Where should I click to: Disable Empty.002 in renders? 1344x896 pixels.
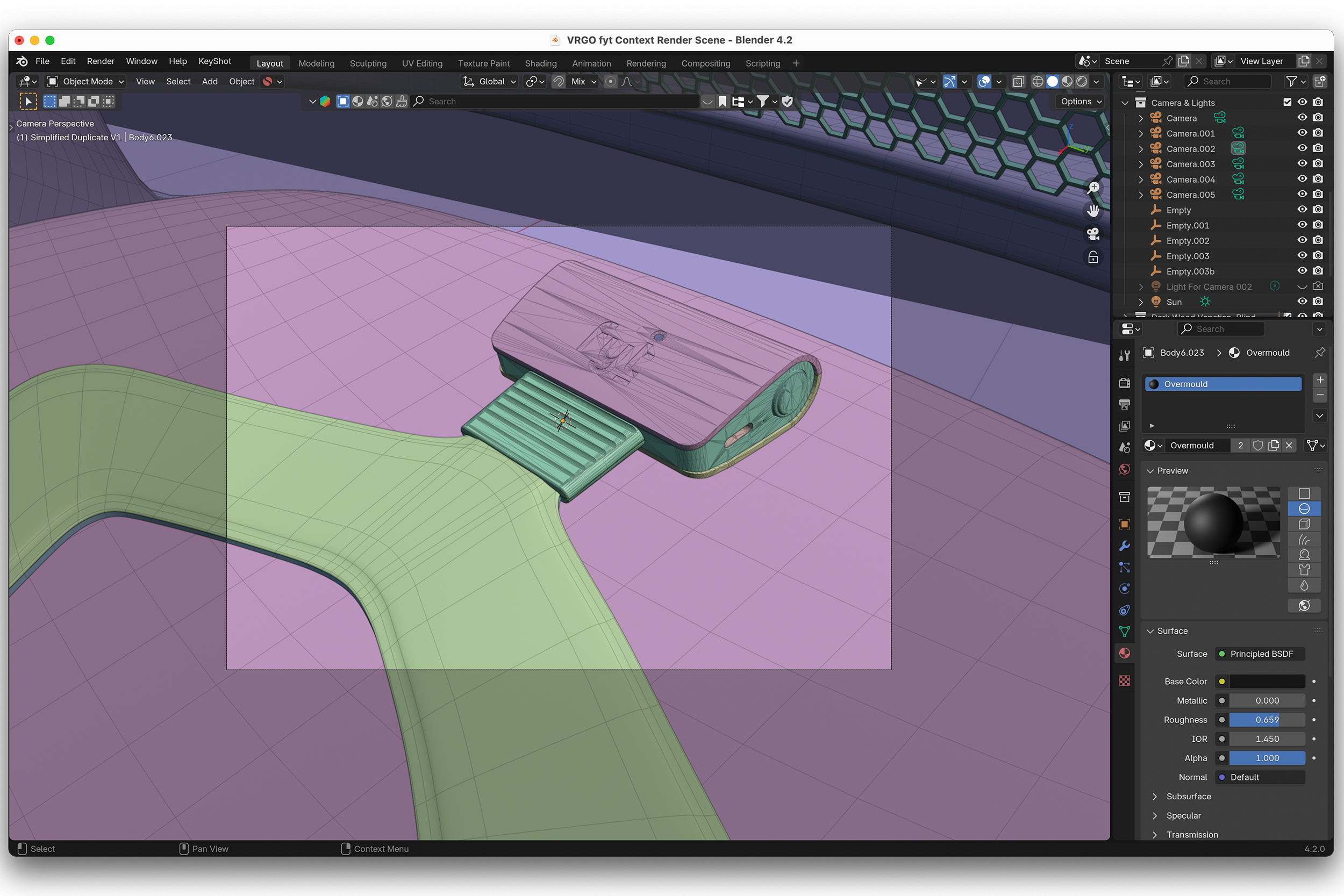1317,241
